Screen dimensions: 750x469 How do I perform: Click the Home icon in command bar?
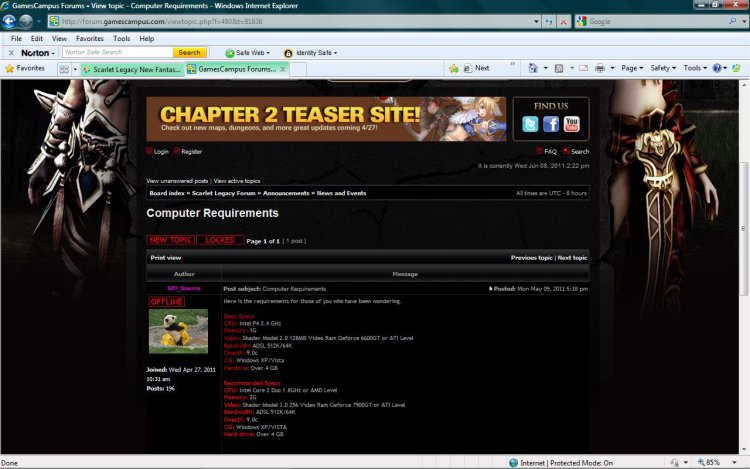[x=533, y=68]
